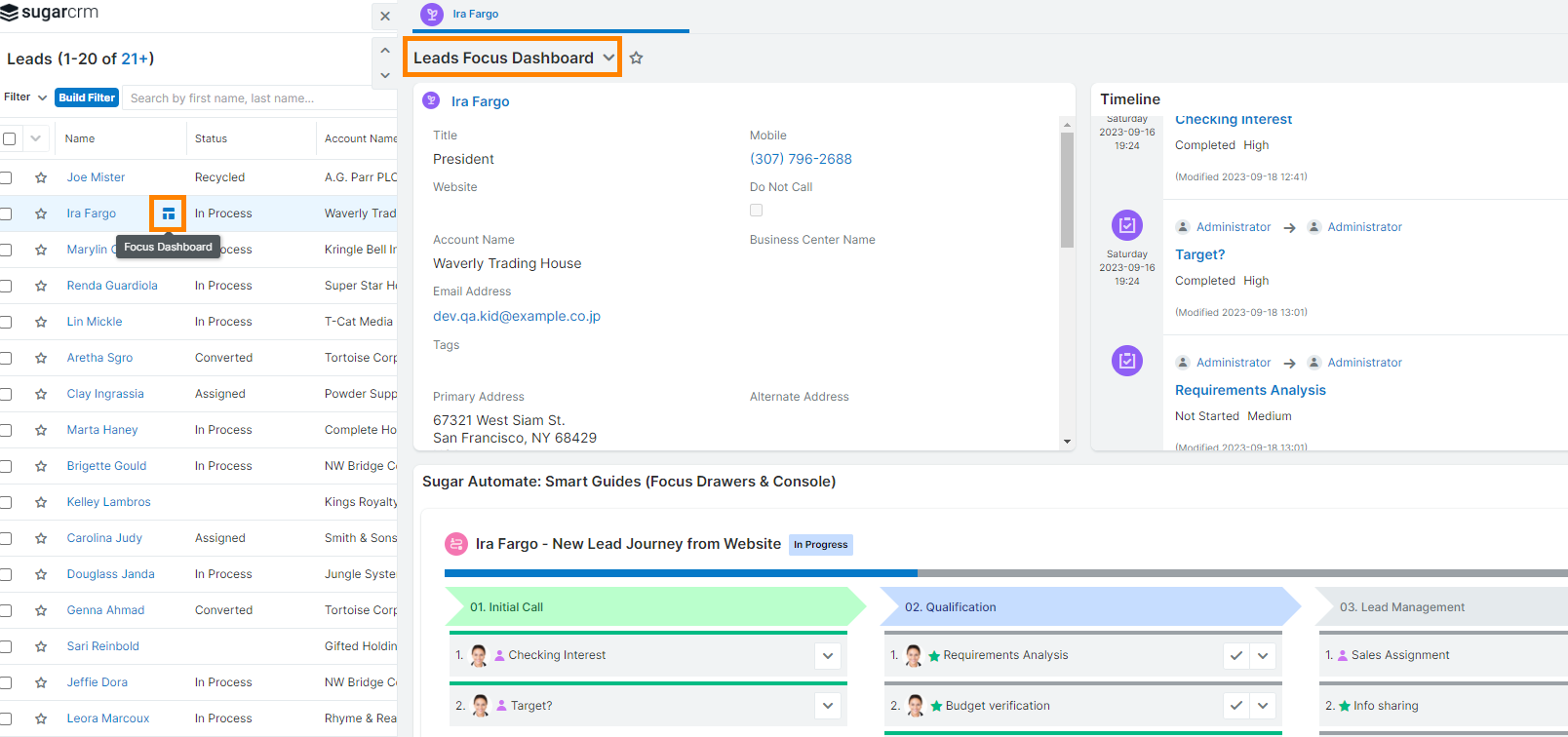Sort leads by Account Name column header
Screen dimensions: 1568x737
(360, 138)
